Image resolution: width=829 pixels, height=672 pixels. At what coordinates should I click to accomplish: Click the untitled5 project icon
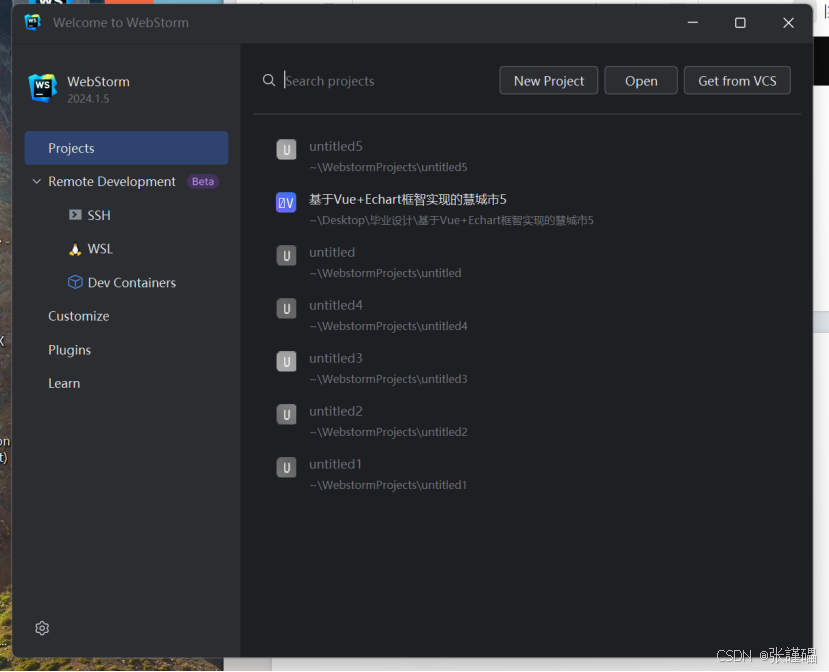286,150
